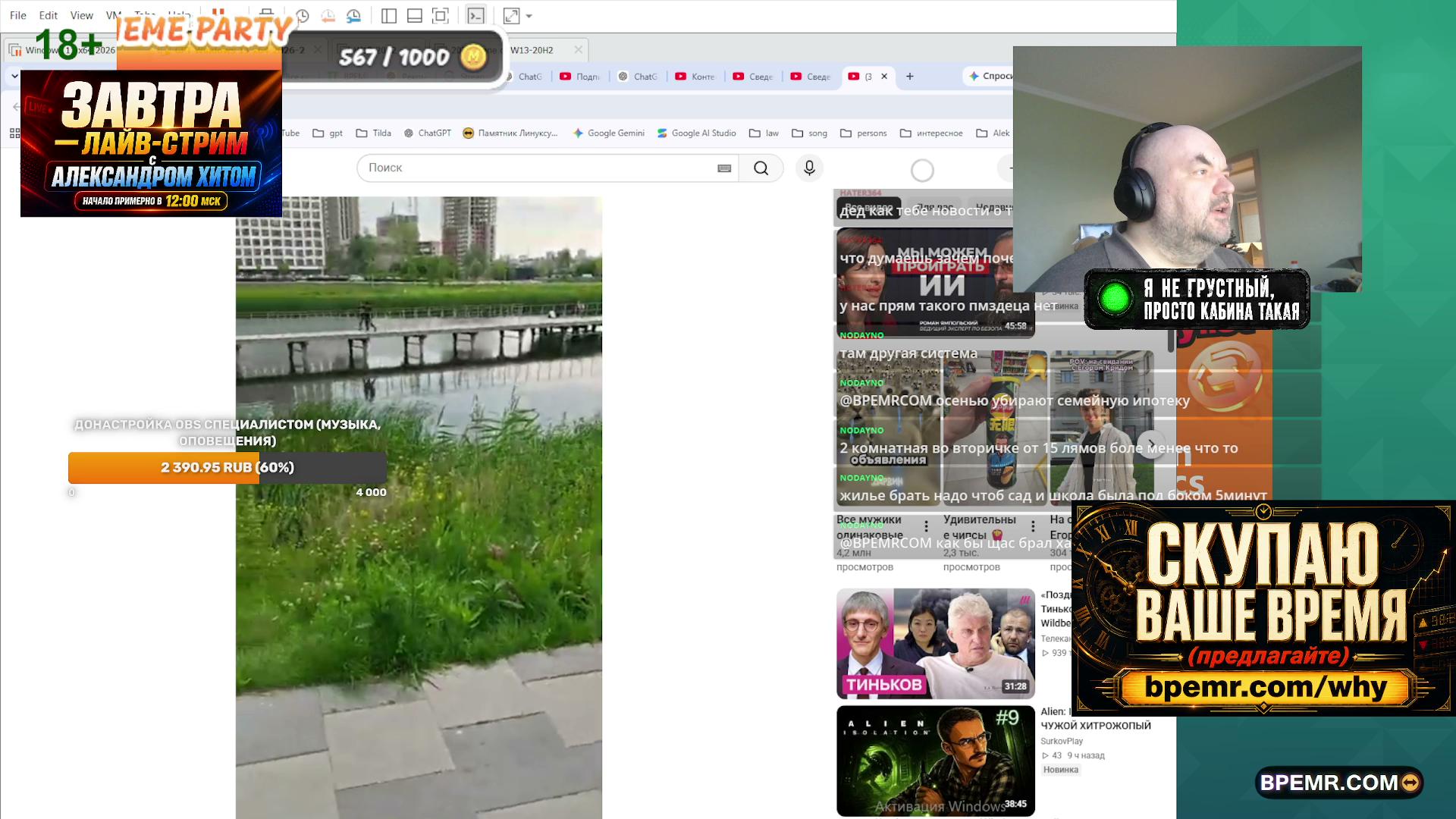This screenshot has height=819, width=1456.
Task: Switch to the Конте YouTube browser tab
Action: (x=695, y=77)
